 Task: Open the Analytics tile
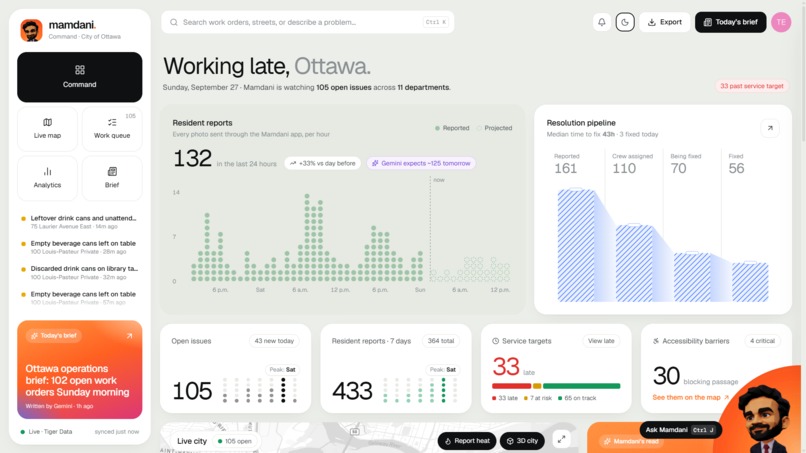(x=47, y=178)
